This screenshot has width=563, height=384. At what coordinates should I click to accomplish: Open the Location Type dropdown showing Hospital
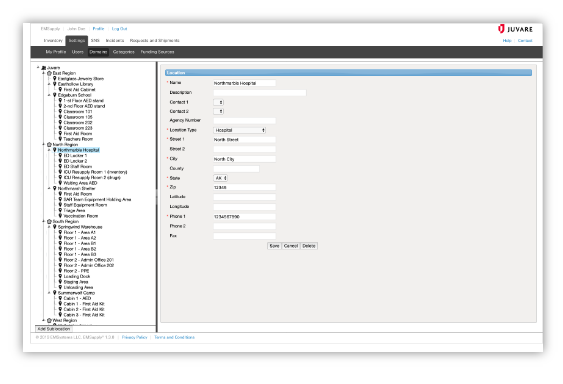pos(239,130)
